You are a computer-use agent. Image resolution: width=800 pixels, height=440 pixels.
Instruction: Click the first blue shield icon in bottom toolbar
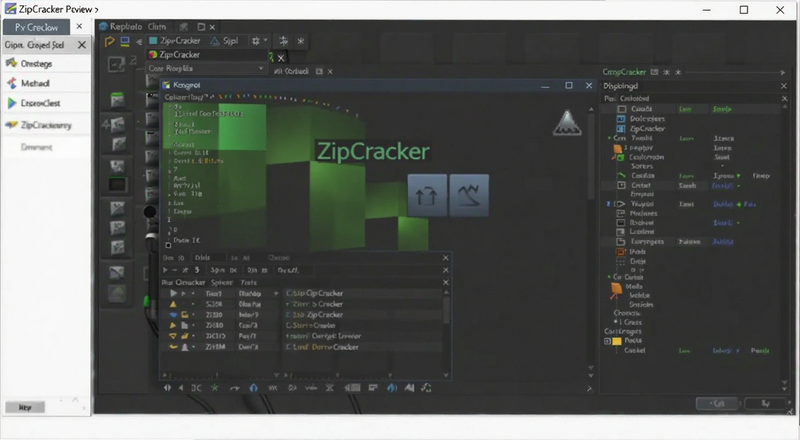(254, 388)
